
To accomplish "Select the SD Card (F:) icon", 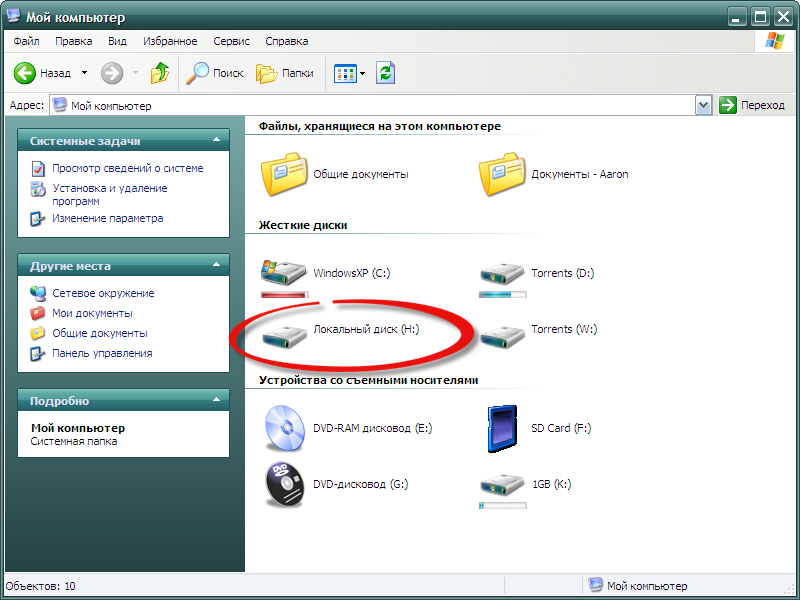I will pos(502,429).
